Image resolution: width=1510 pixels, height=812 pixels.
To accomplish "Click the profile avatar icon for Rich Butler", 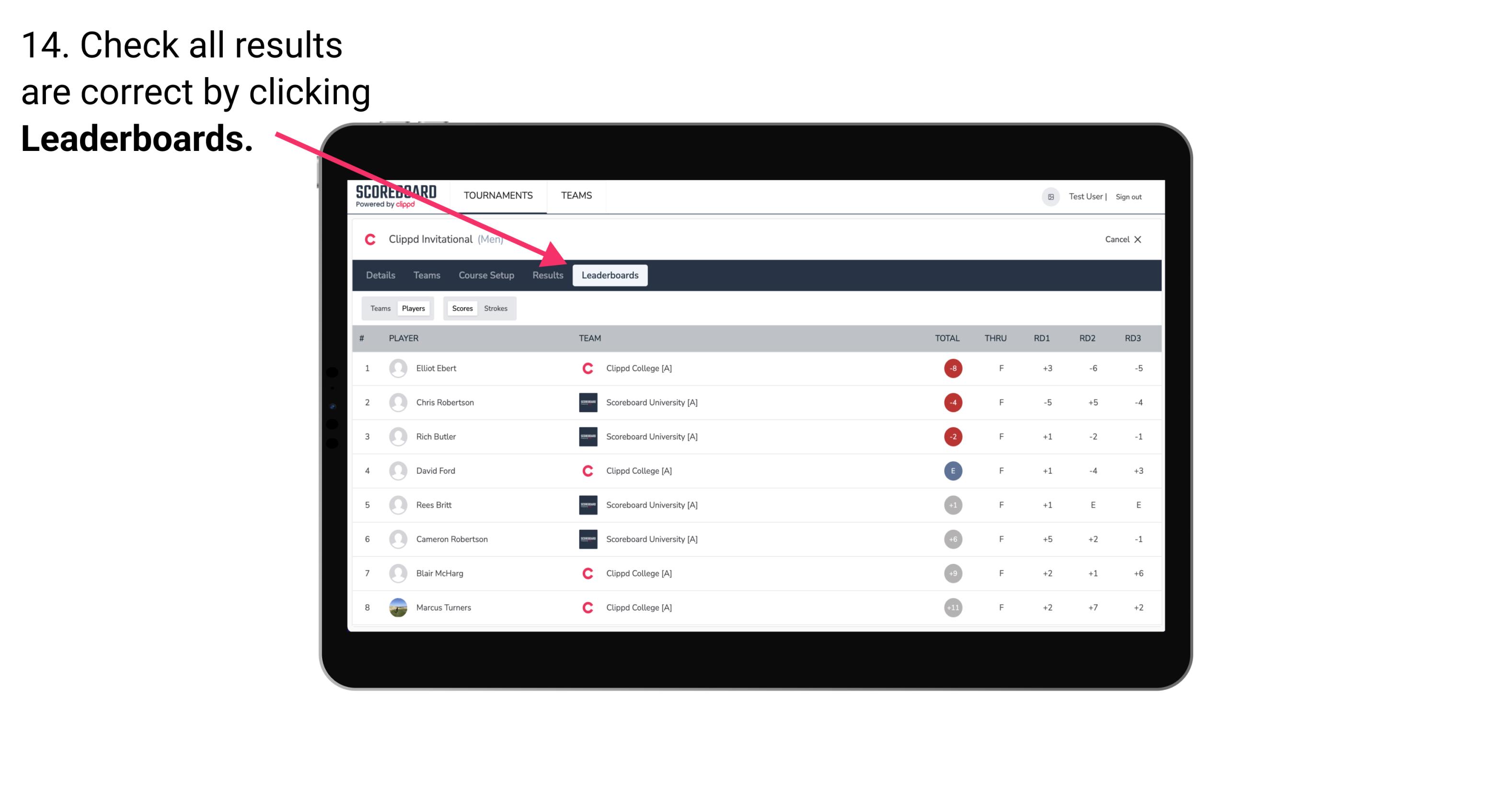I will point(397,436).
